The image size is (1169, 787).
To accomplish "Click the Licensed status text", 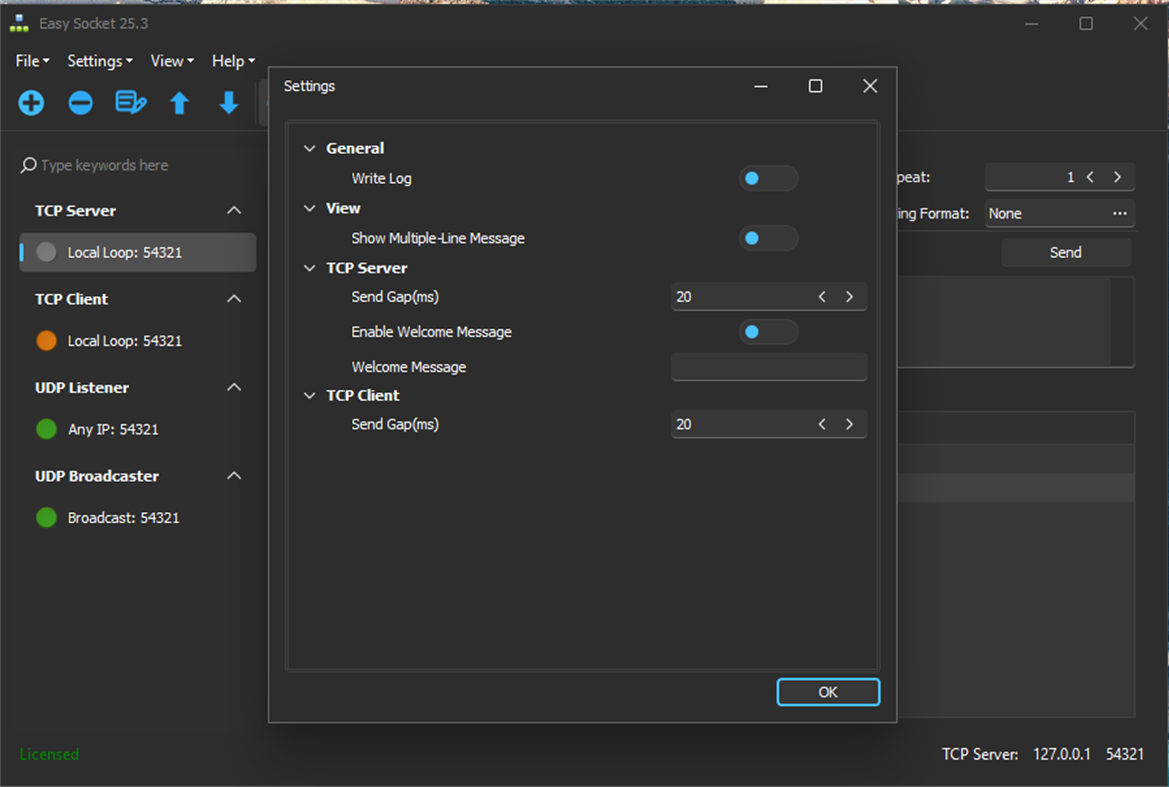I will [49, 754].
